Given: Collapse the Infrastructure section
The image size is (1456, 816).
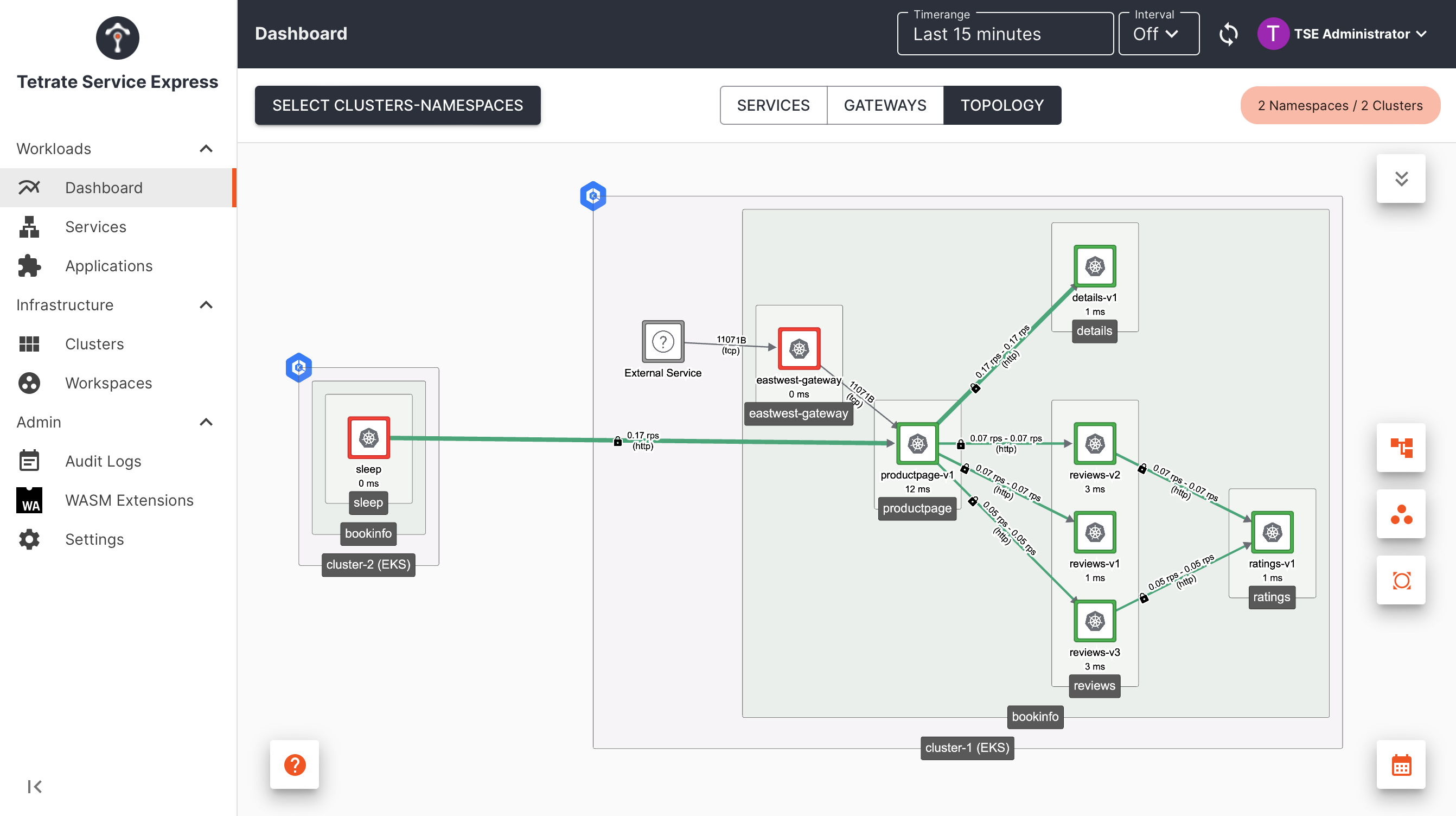Looking at the screenshot, I should point(206,305).
